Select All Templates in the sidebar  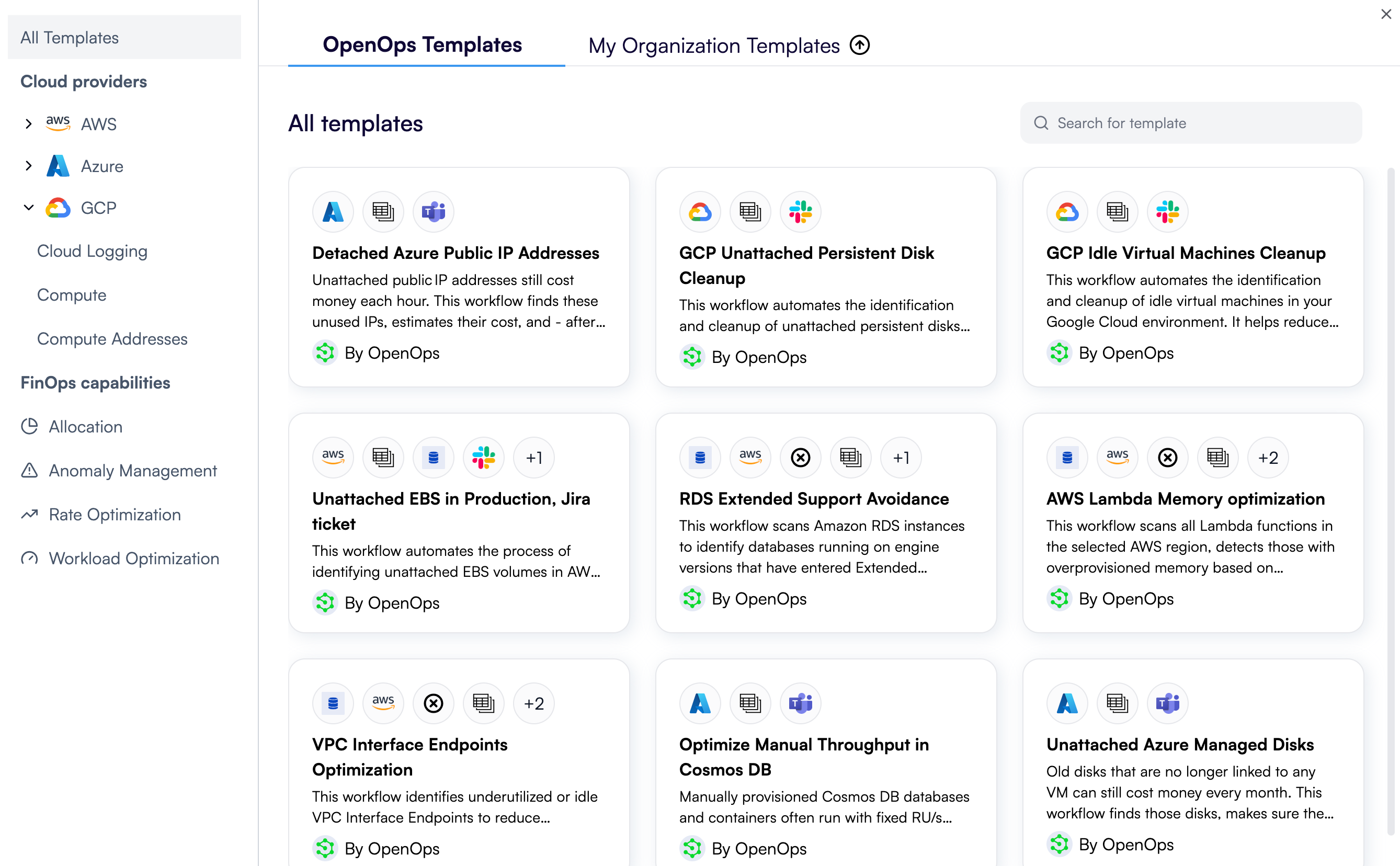pyautogui.click(x=69, y=37)
